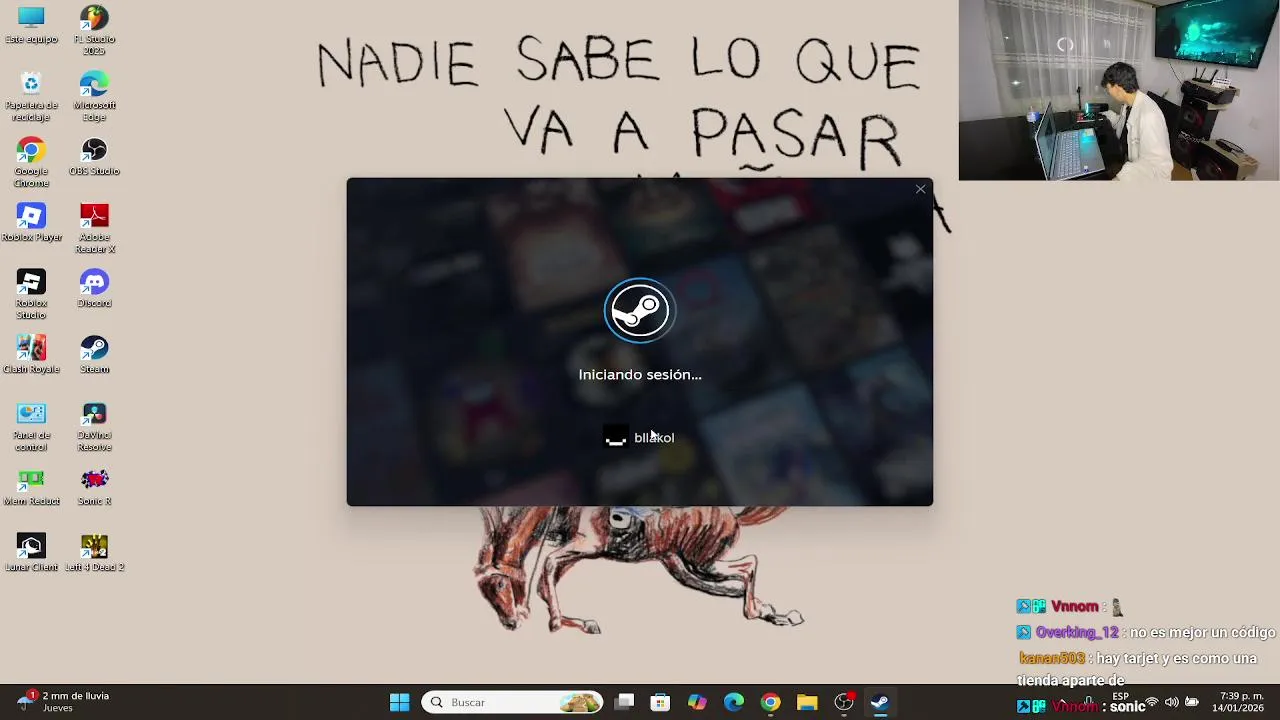Launch Discord from the desktop
Viewport: 1280px width, 720px height.
94,289
